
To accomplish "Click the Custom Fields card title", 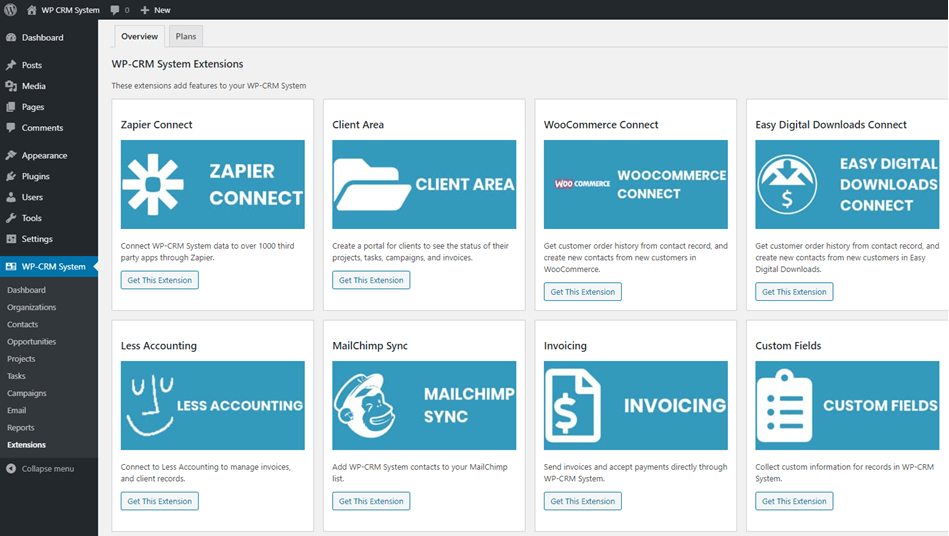I will (x=788, y=345).
